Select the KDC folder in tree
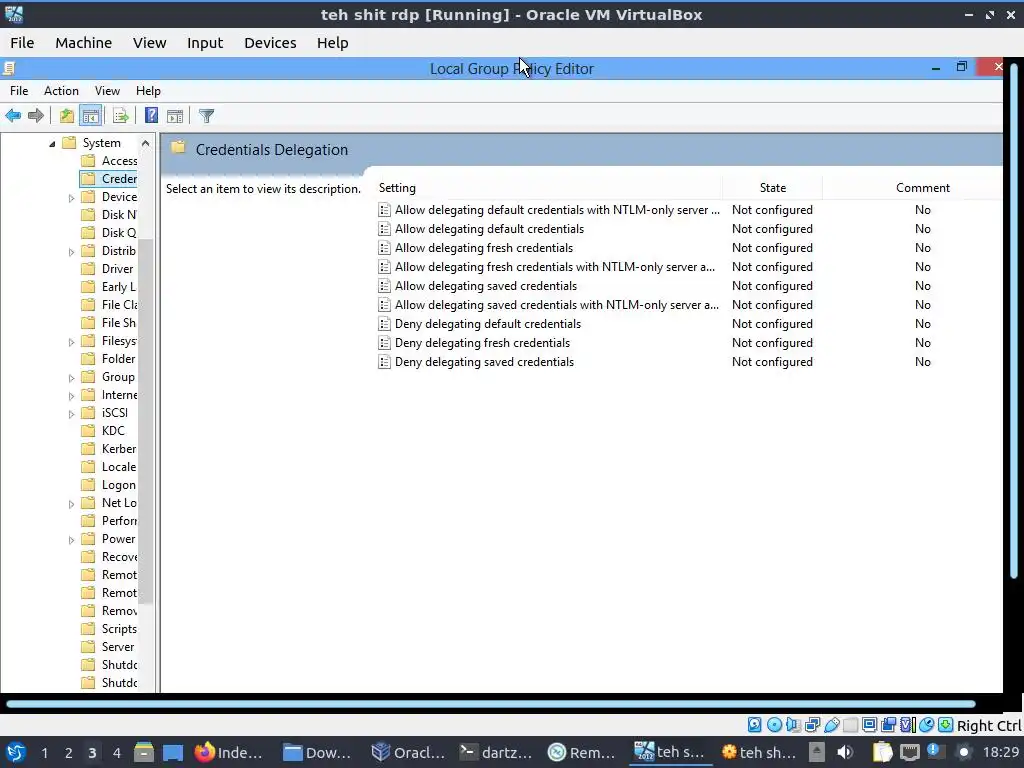 pyautogui.click(x=112, y=431)
